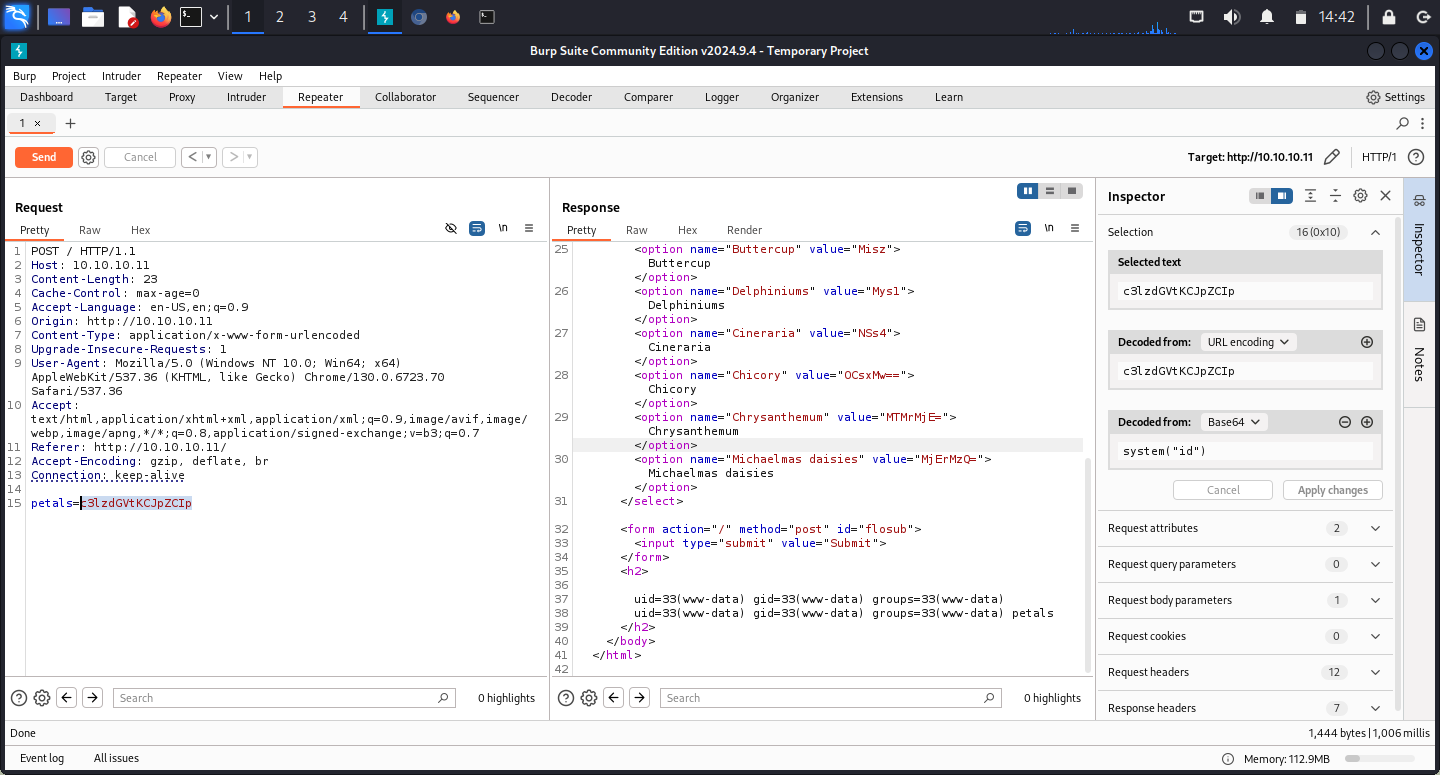
Task: Open HTTP/1 protocol selector
Action: click(x=1379, y=157)
